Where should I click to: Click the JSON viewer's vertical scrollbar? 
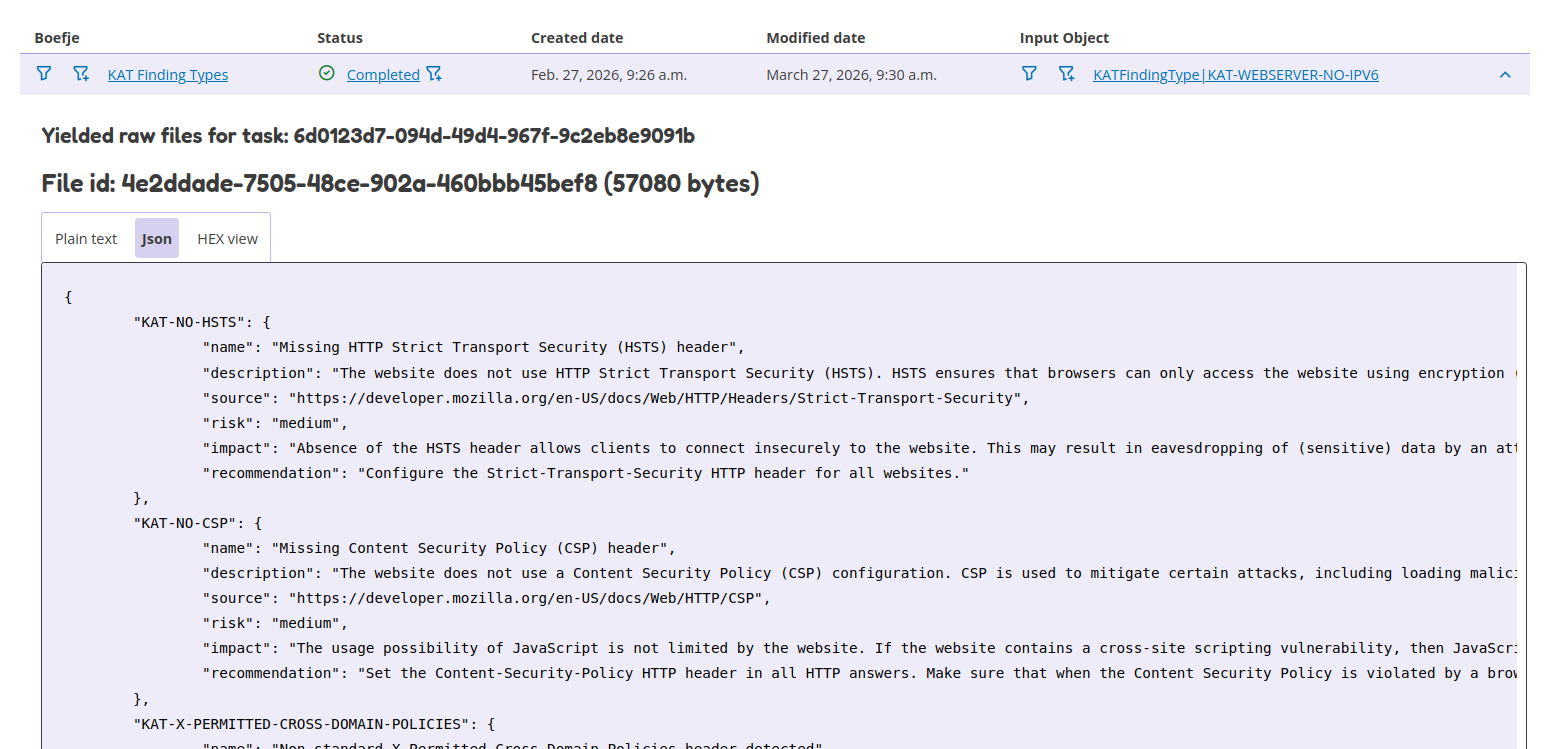coord(1521,500)
